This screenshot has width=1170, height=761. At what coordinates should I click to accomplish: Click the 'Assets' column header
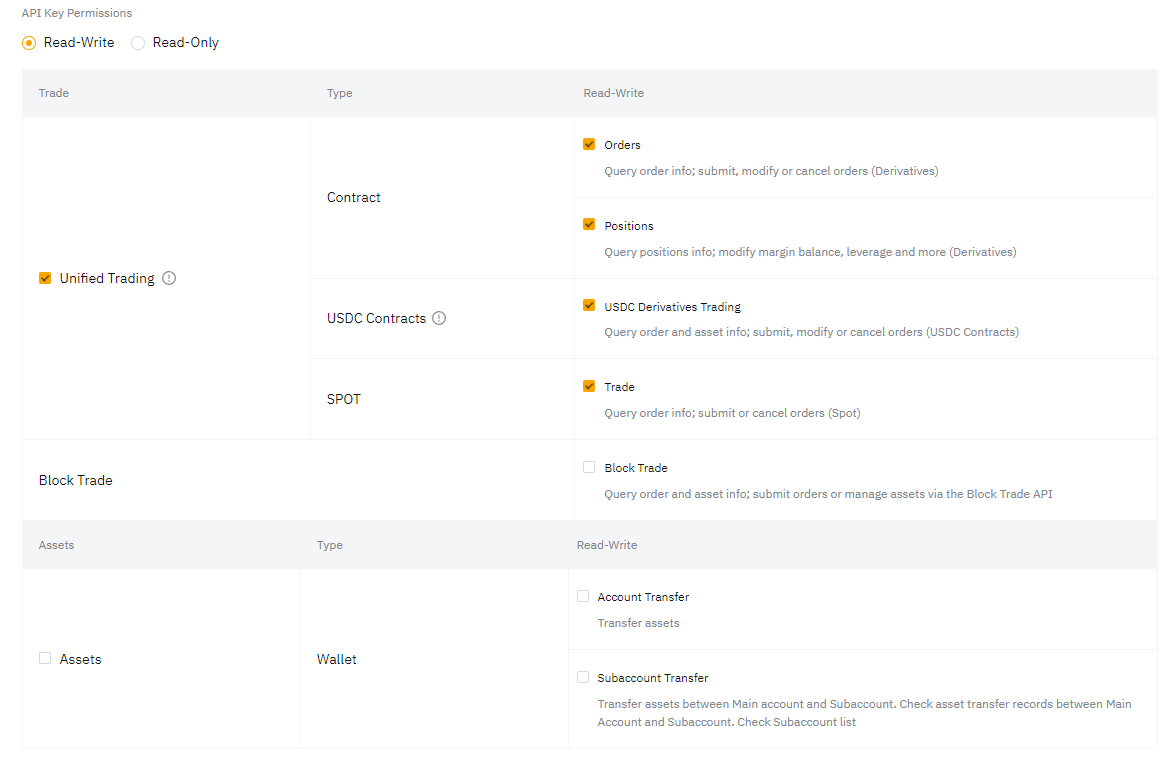pos(57,545)
